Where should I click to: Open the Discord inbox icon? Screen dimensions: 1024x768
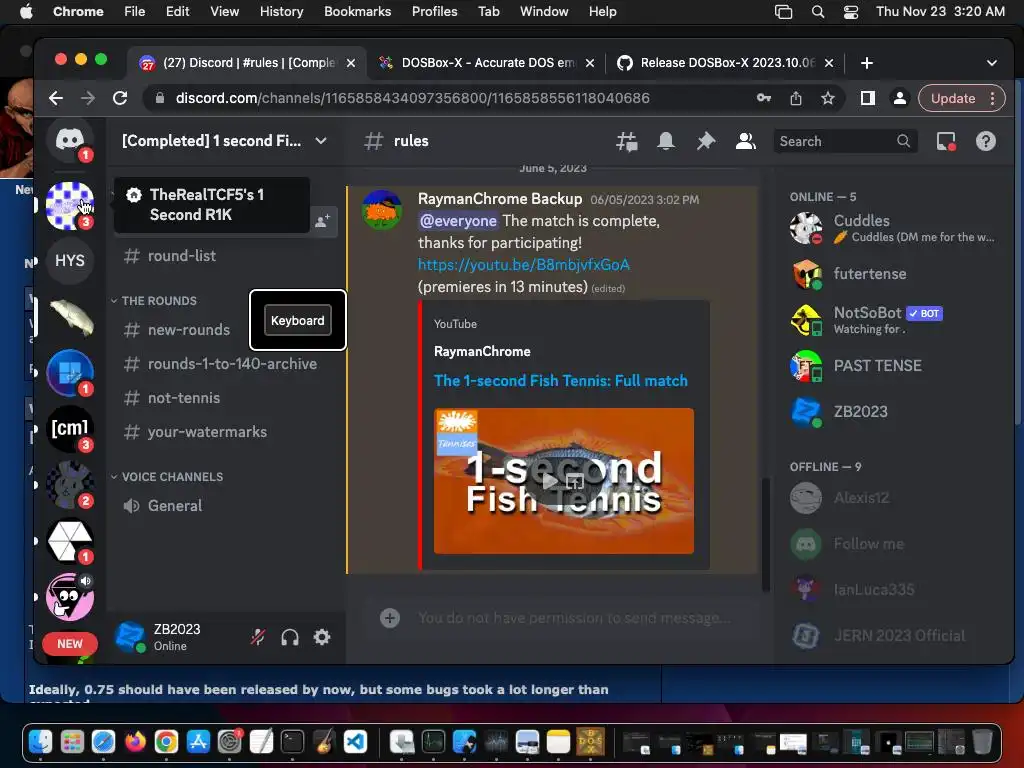coord(946,141)
